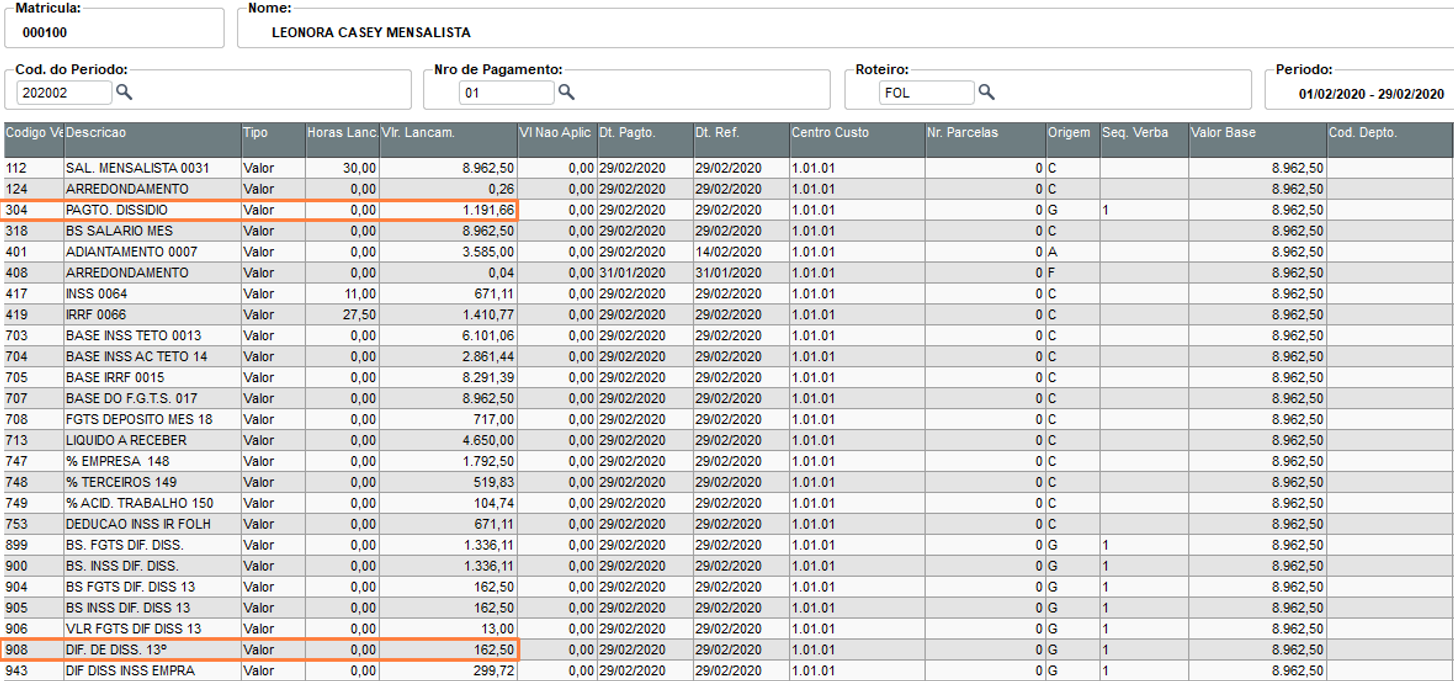
Task: Click the value 299,72 in last row
Action: [x=494, y=671]
